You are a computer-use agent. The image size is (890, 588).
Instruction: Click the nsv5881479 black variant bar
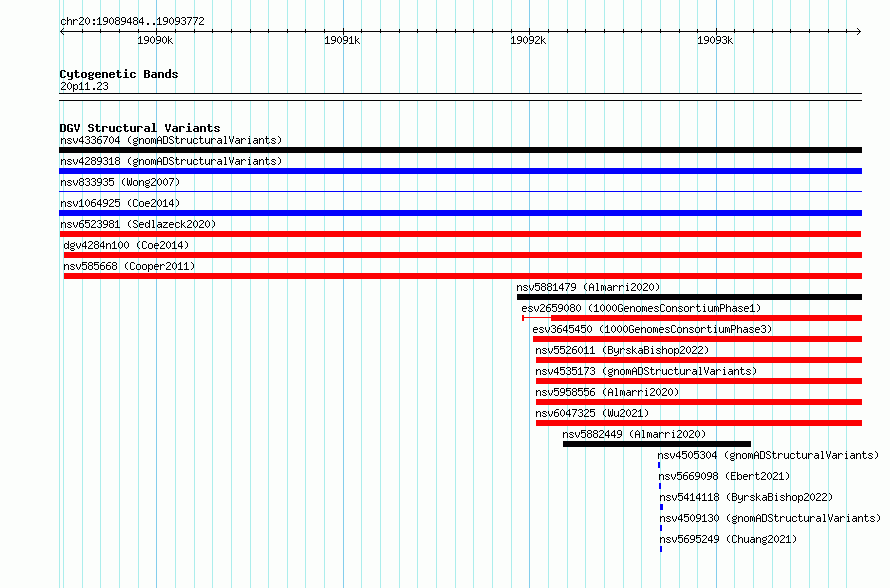[689, 297]
